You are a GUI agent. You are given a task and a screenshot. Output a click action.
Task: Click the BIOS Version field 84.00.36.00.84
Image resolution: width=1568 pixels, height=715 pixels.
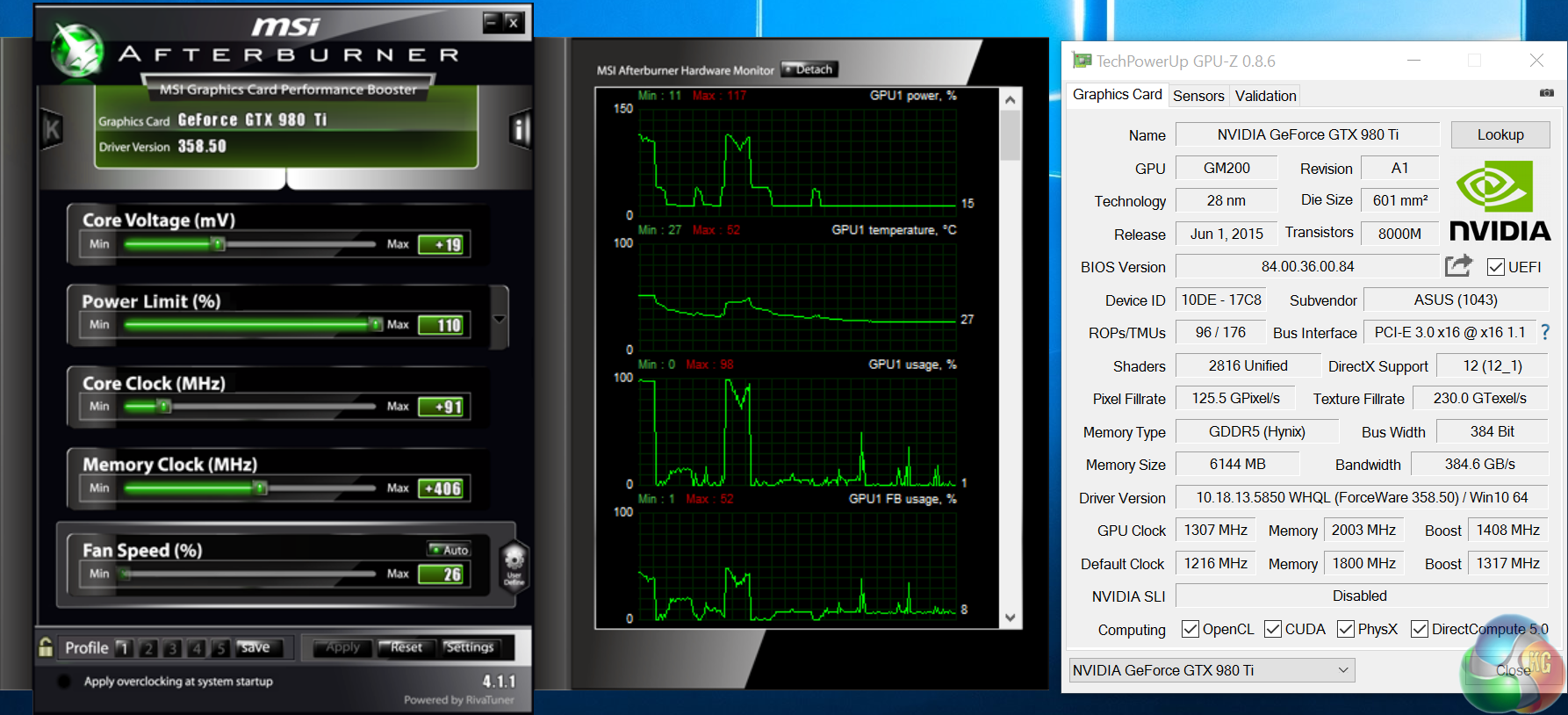tap(1307, 266)
